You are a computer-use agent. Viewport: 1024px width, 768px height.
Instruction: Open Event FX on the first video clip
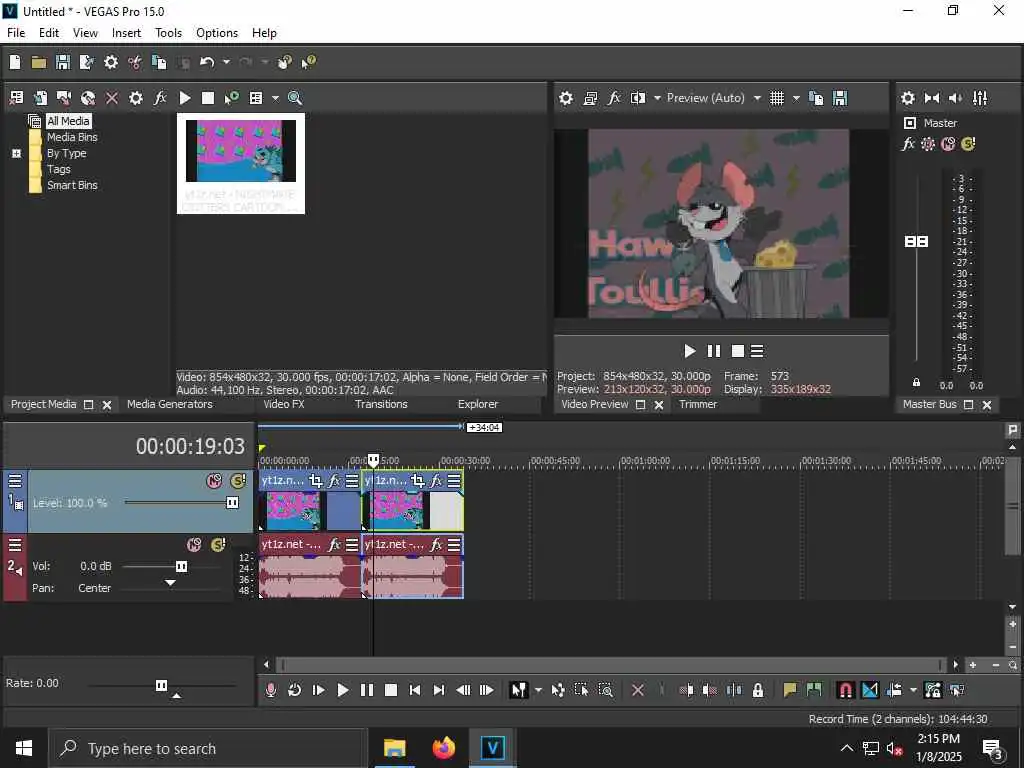point(334,481)
